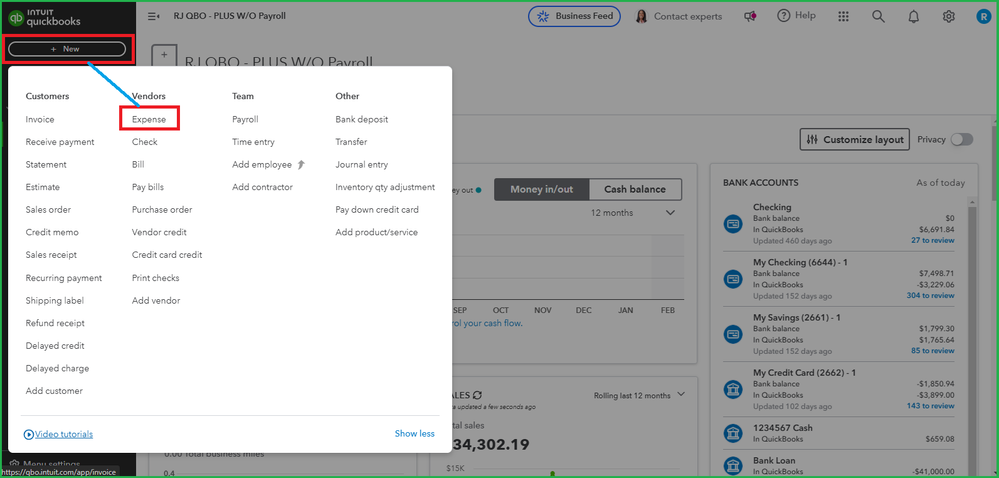Choose Sales receipt under Customers

[51, 254]
